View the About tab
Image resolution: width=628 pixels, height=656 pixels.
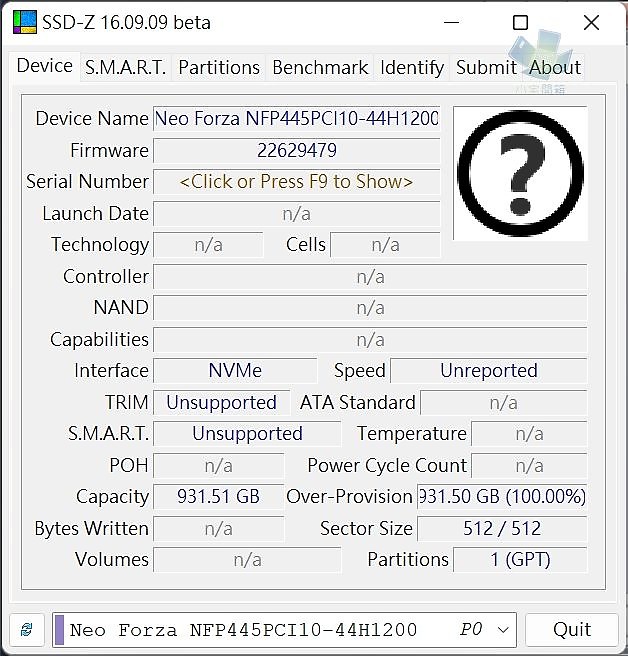pyautogui.click(x=555, y=67)
